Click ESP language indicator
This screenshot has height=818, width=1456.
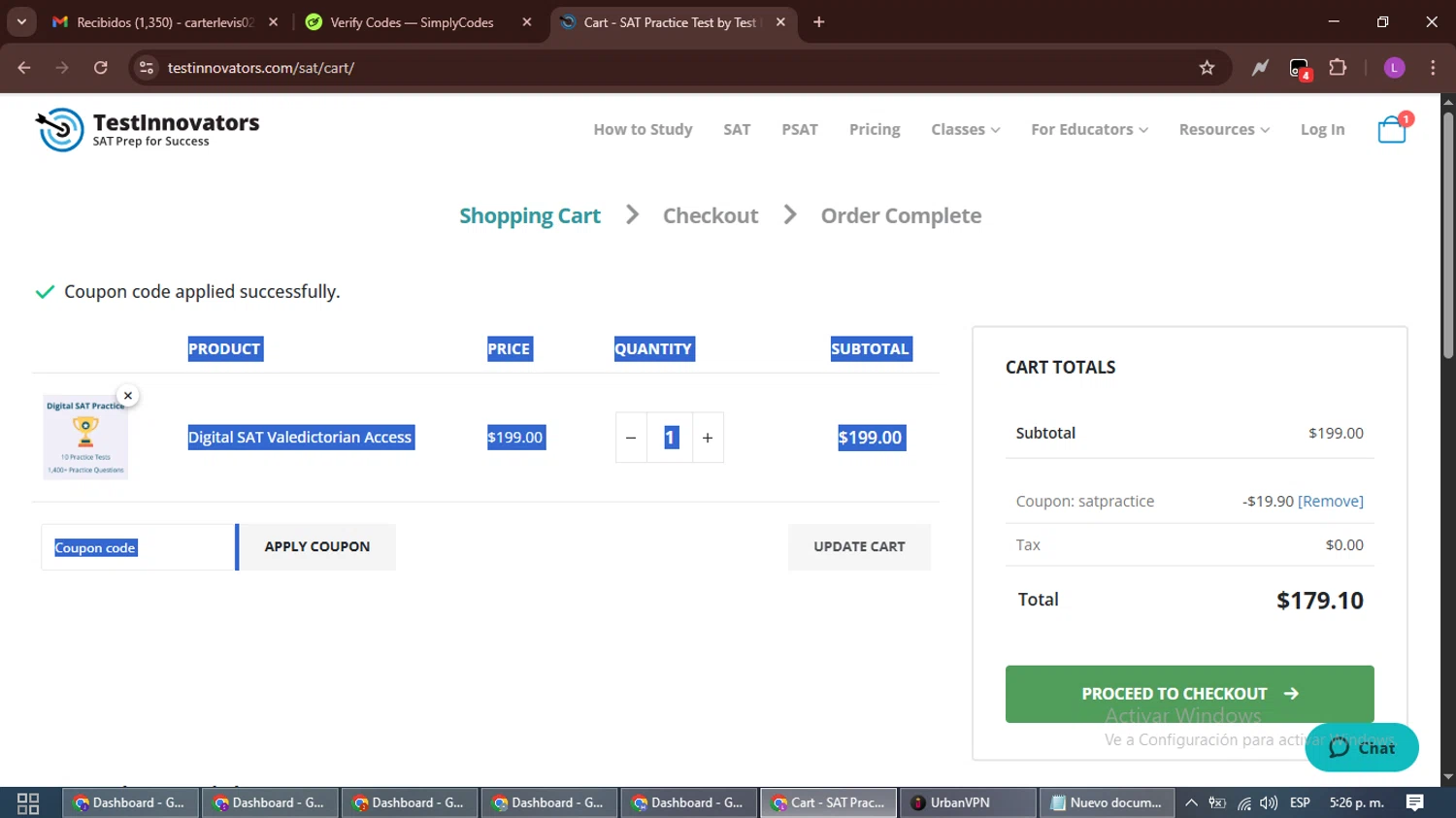[1300, 803]
